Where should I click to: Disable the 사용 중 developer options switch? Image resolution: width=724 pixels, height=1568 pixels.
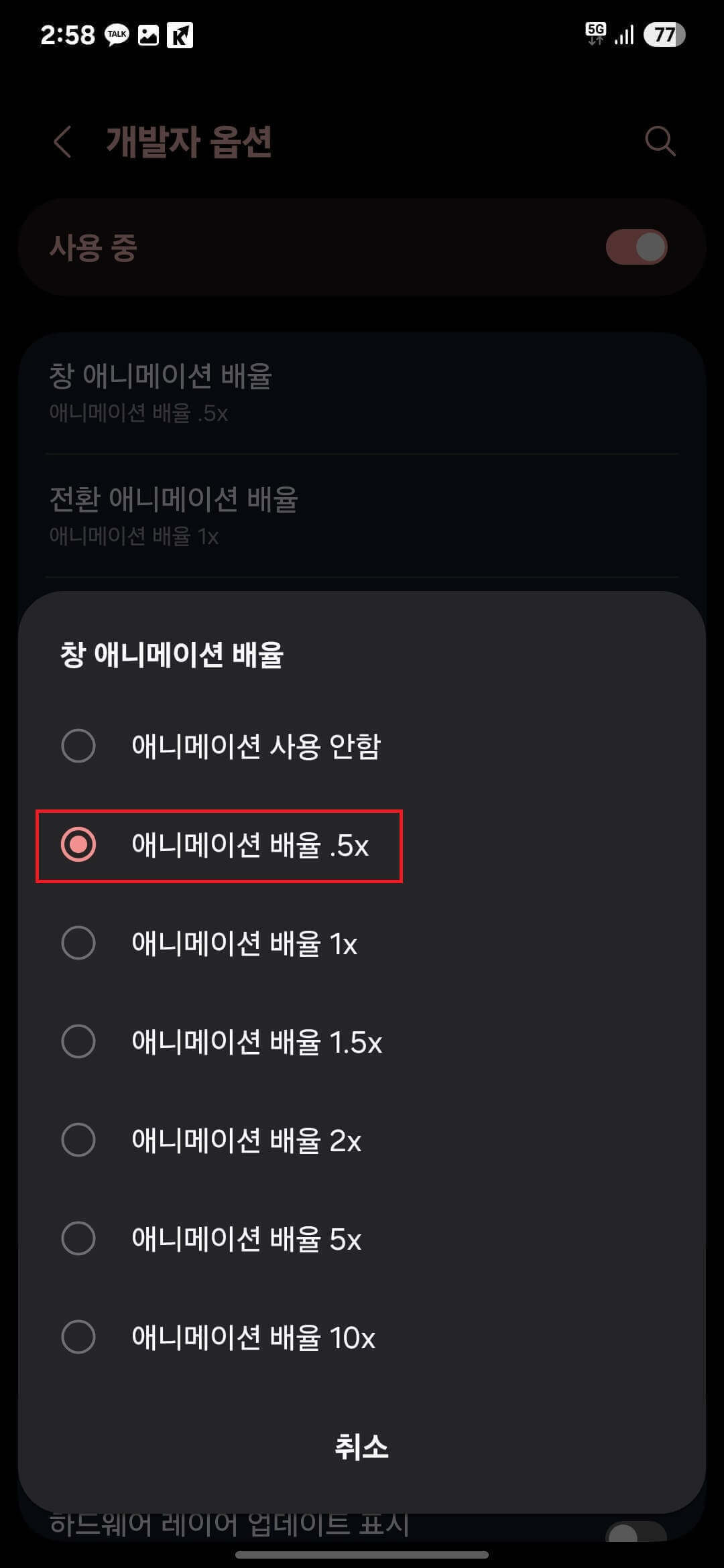point(636,247)
